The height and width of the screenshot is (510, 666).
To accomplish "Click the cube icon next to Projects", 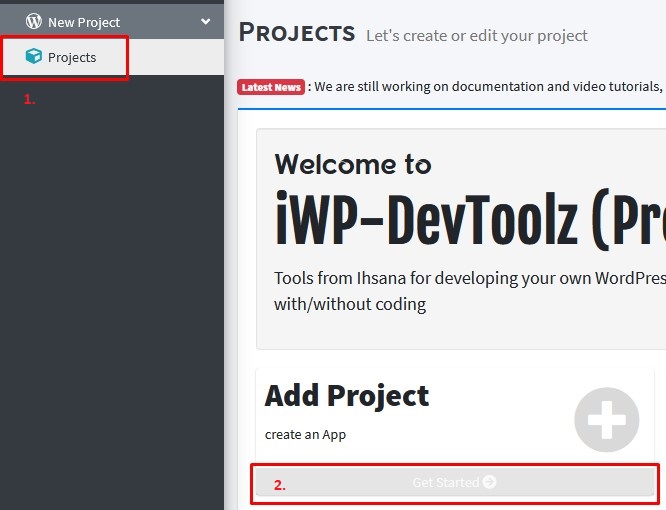I will click(34, 57).
